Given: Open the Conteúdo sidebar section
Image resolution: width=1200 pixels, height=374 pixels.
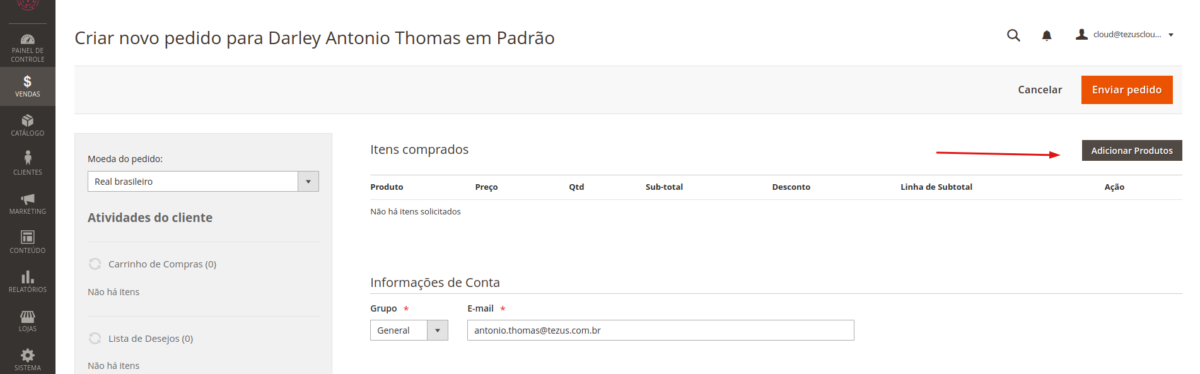Looking at the screenshot, I should click(x=27, y=242).
